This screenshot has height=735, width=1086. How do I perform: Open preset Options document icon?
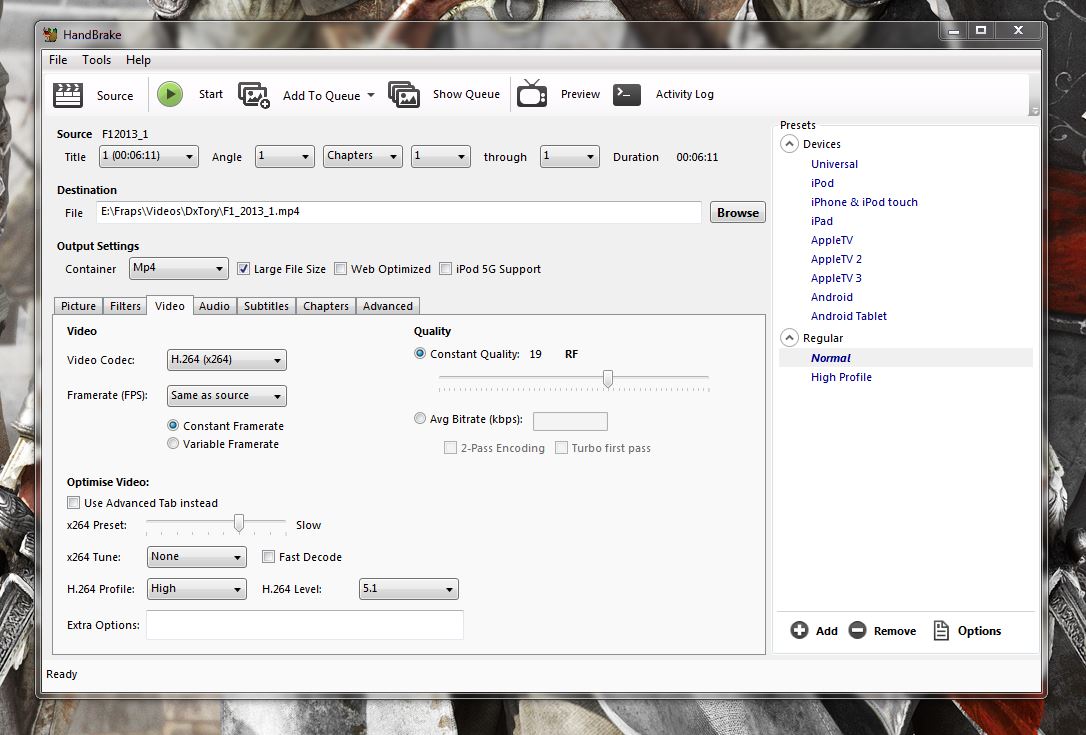pos(940,630)
